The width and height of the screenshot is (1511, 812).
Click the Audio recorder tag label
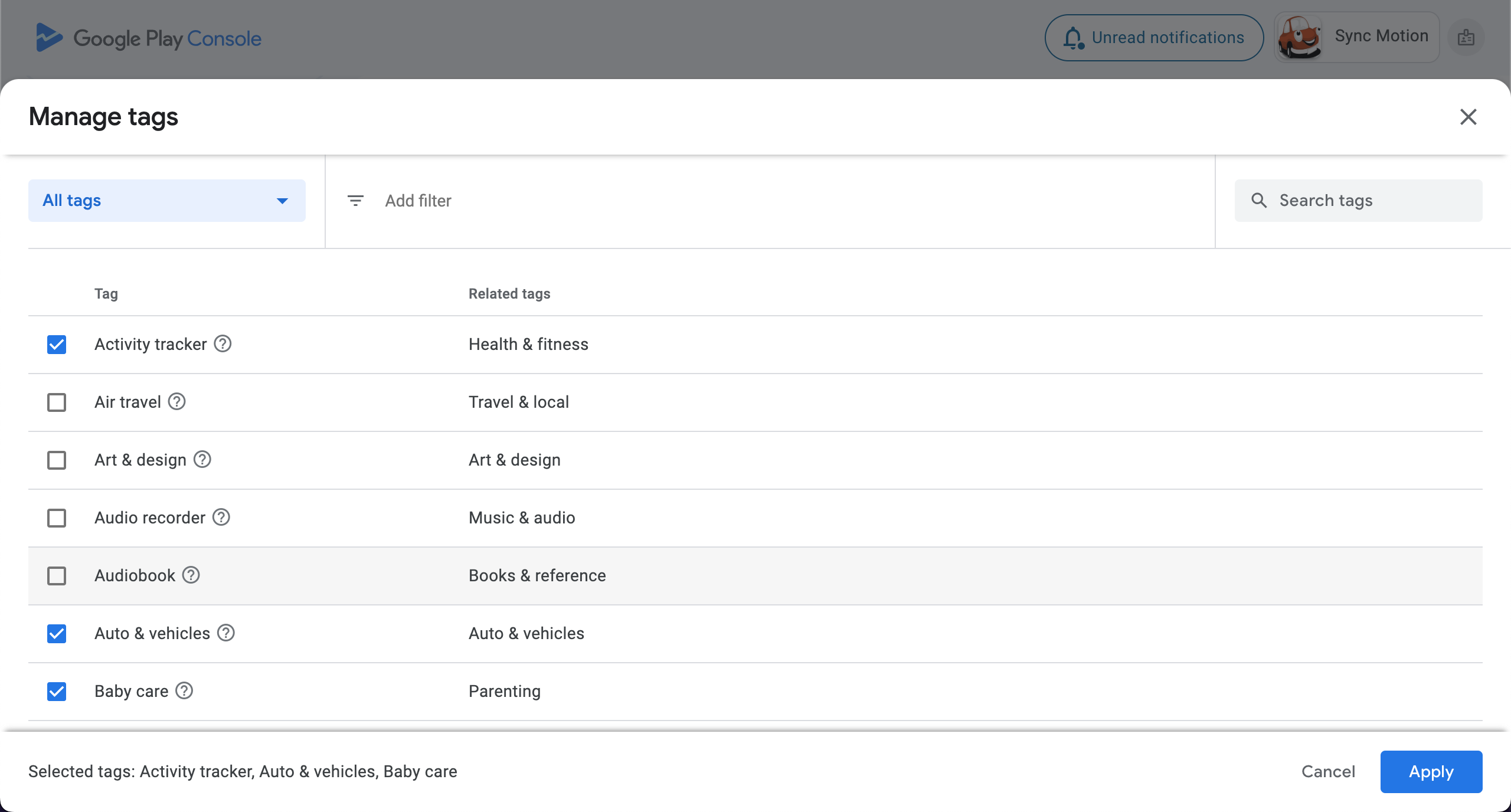pos(150,518)
